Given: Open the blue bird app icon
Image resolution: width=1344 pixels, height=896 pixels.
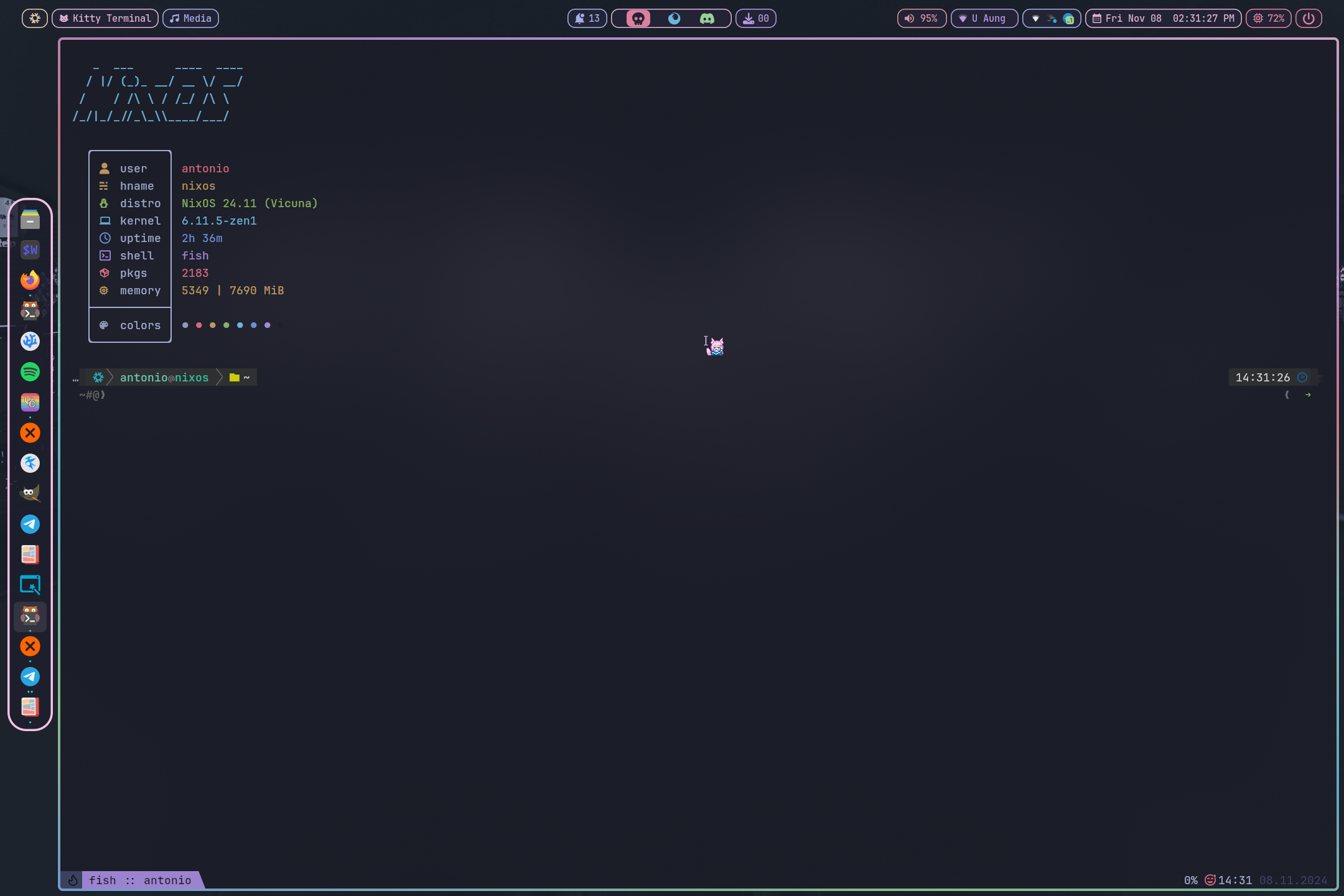Looking at the screenshot, I should 30,463.
